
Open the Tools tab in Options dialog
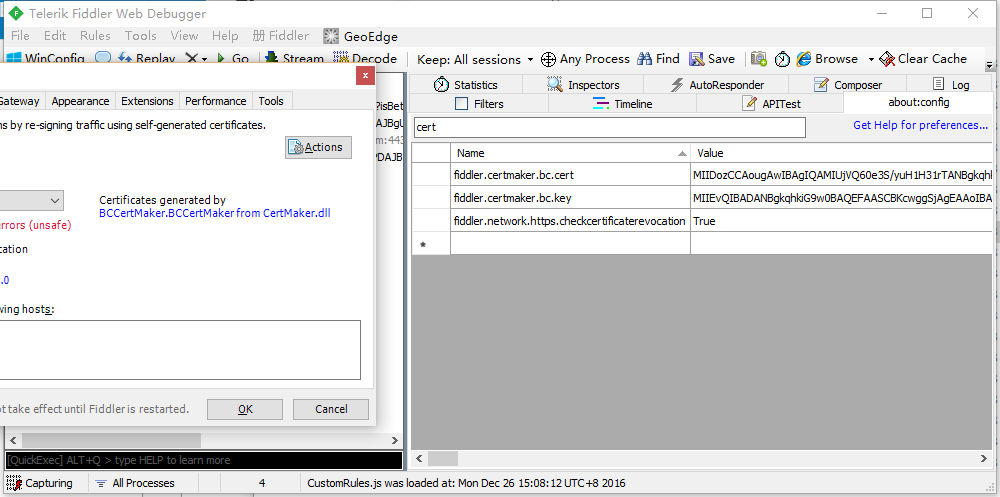pos(271,101)
